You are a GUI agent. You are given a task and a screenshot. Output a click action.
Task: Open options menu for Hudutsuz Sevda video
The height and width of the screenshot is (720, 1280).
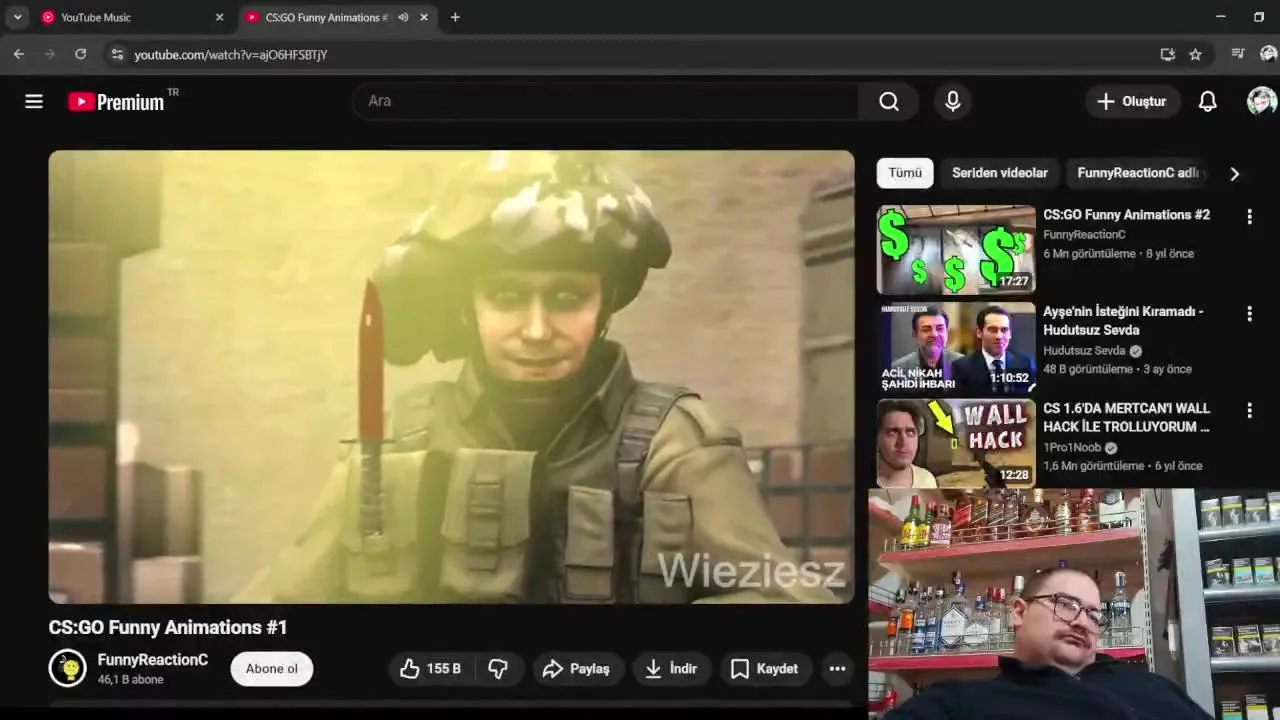click(1249, 314)
